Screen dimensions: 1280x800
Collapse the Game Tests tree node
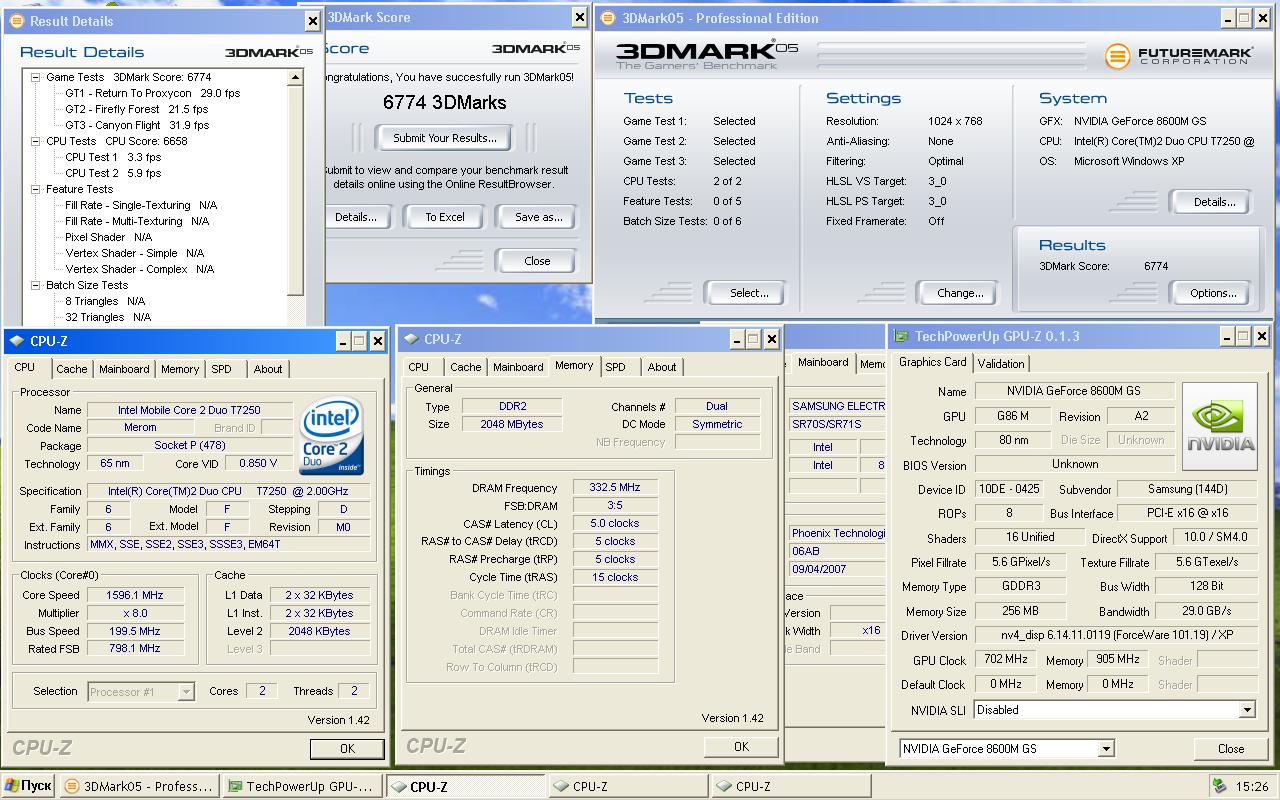click(x=36, y=77)
